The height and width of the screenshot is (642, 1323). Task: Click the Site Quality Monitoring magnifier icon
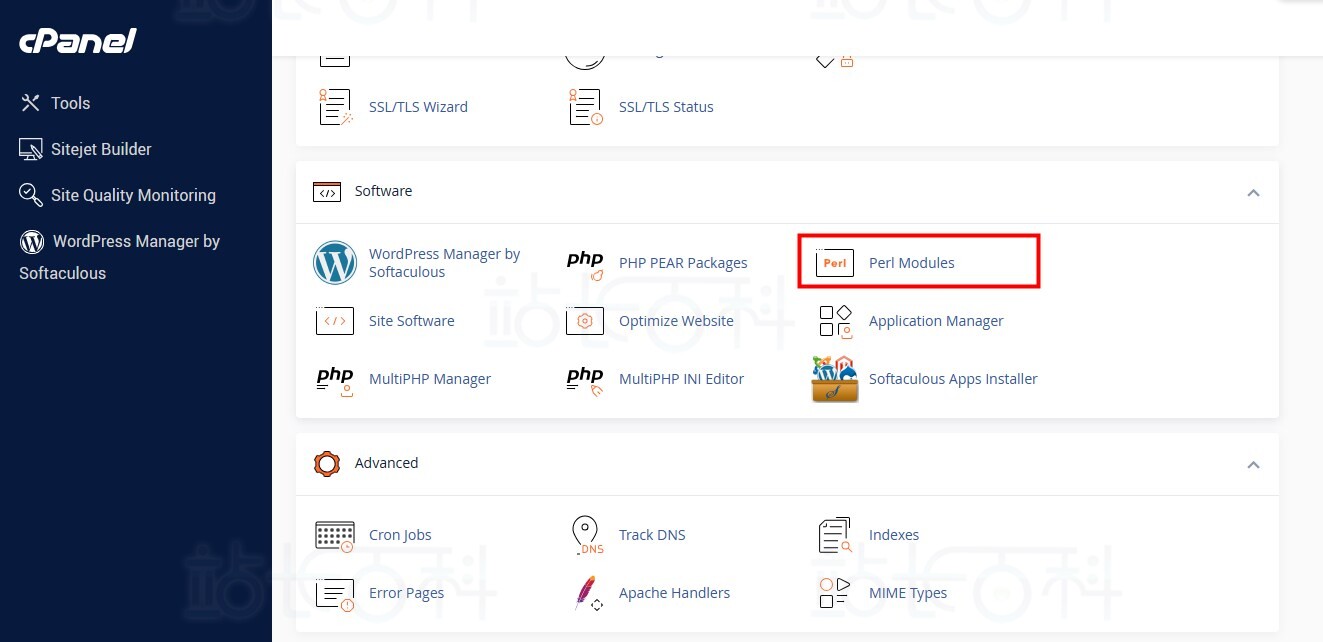31,195
